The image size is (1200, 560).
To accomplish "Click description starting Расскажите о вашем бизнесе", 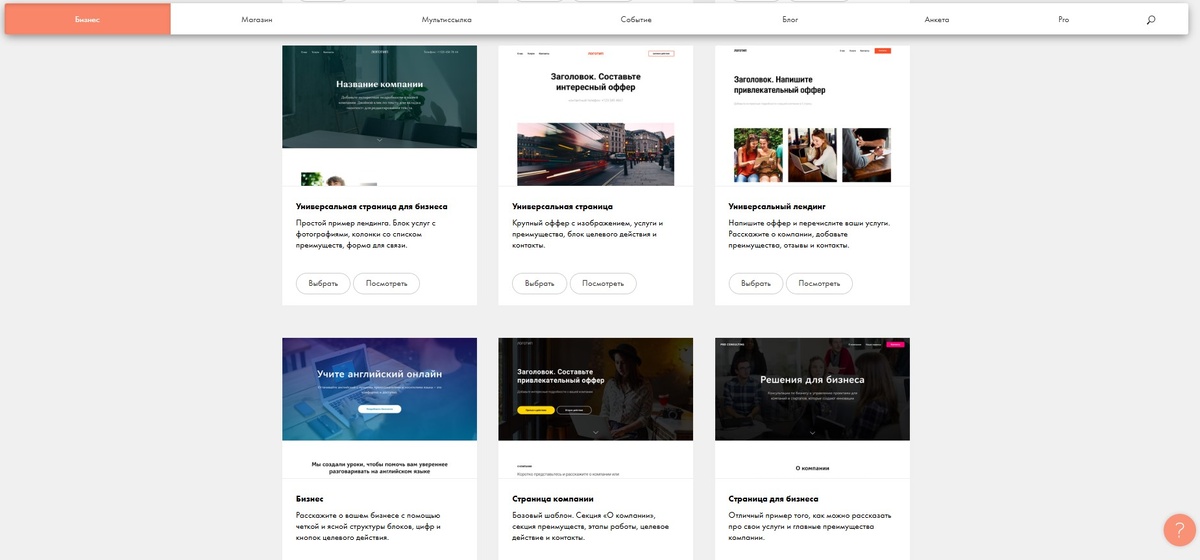I will [368, 526].
